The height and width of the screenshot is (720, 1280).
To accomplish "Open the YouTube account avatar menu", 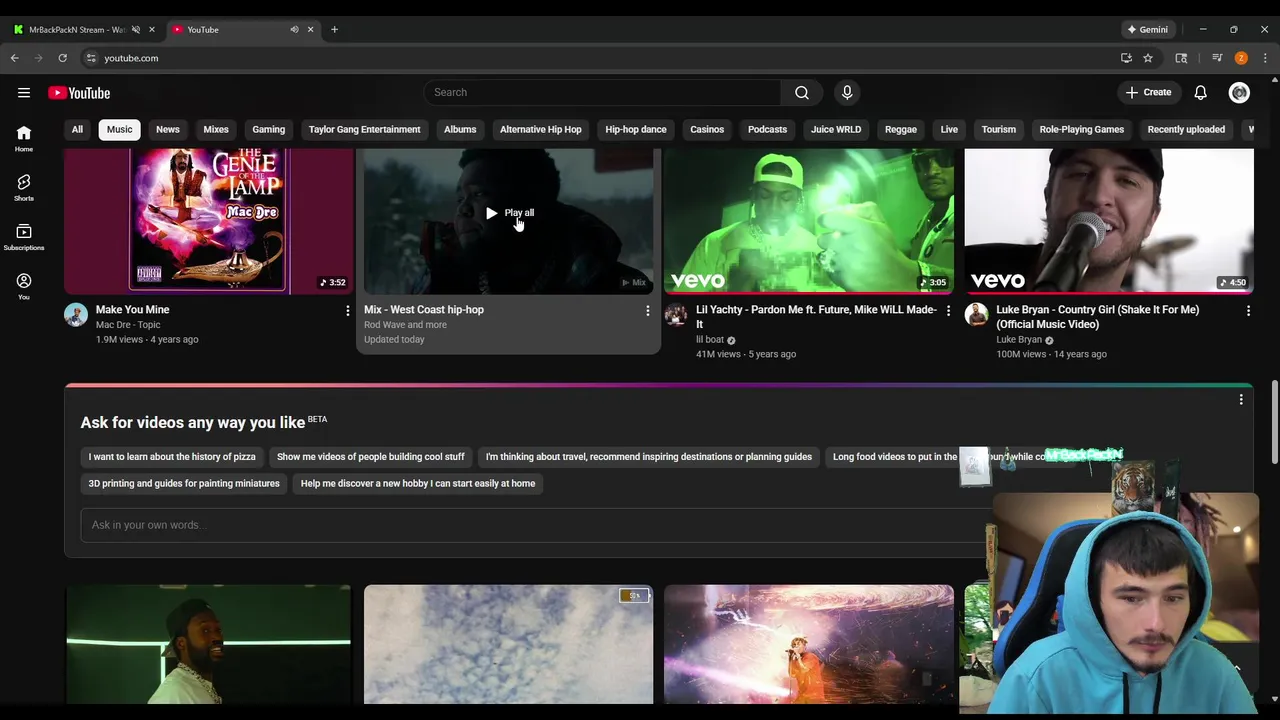I will point(1239,93).
